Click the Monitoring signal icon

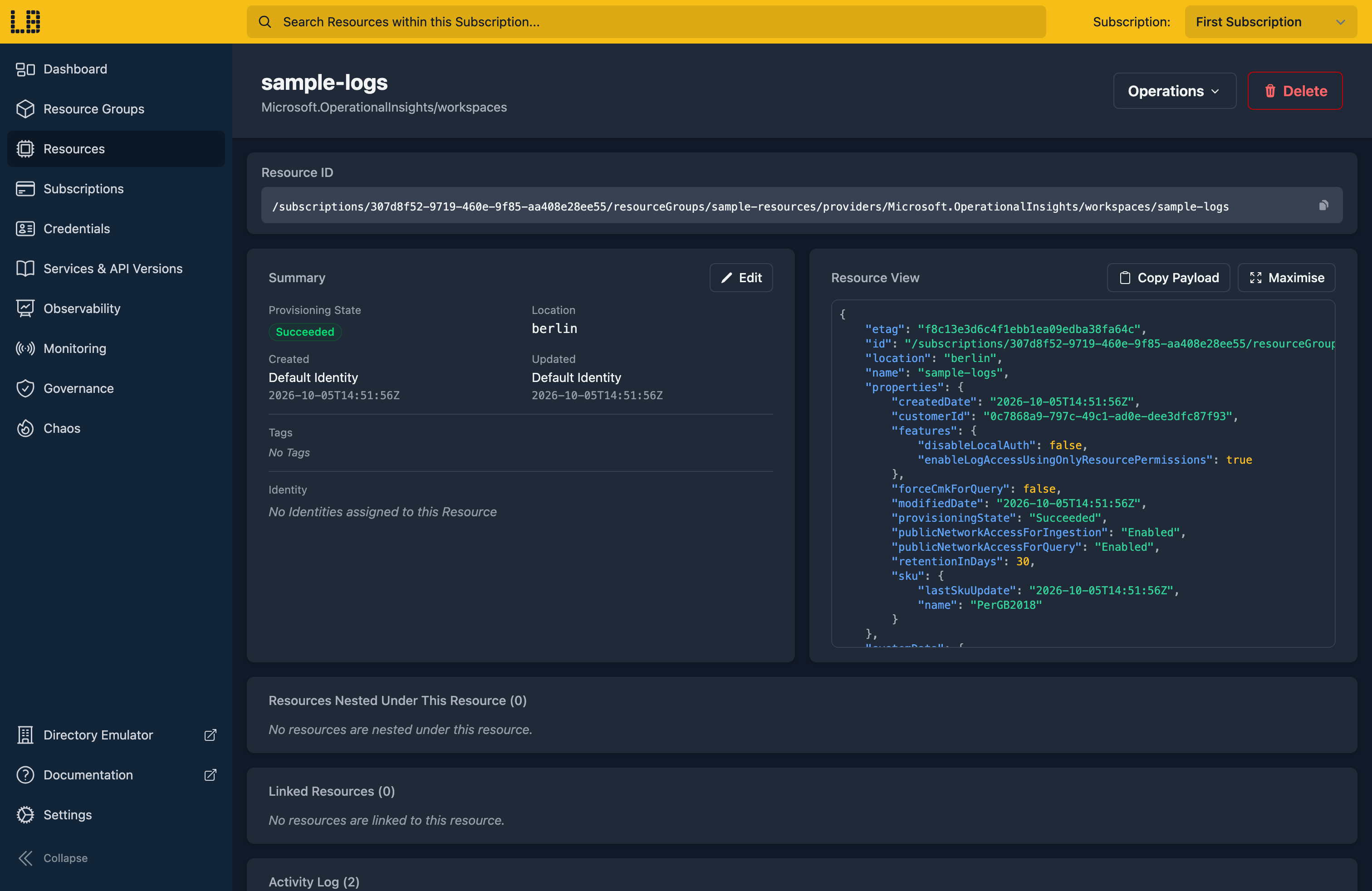pyautogui.click(x=25, y=348)
